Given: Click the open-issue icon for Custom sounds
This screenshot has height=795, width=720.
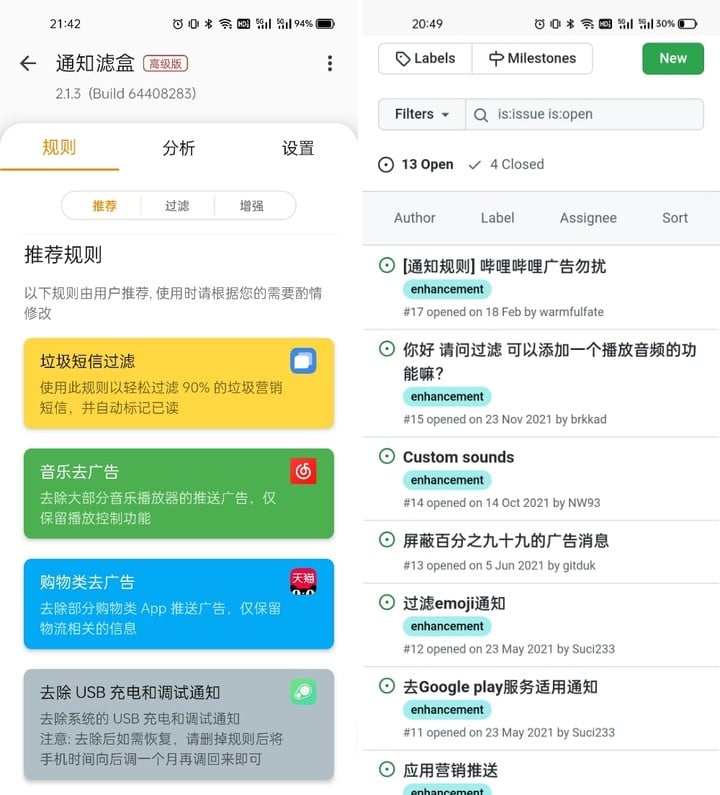Looking at the screenshot, I should coord(387,456).
